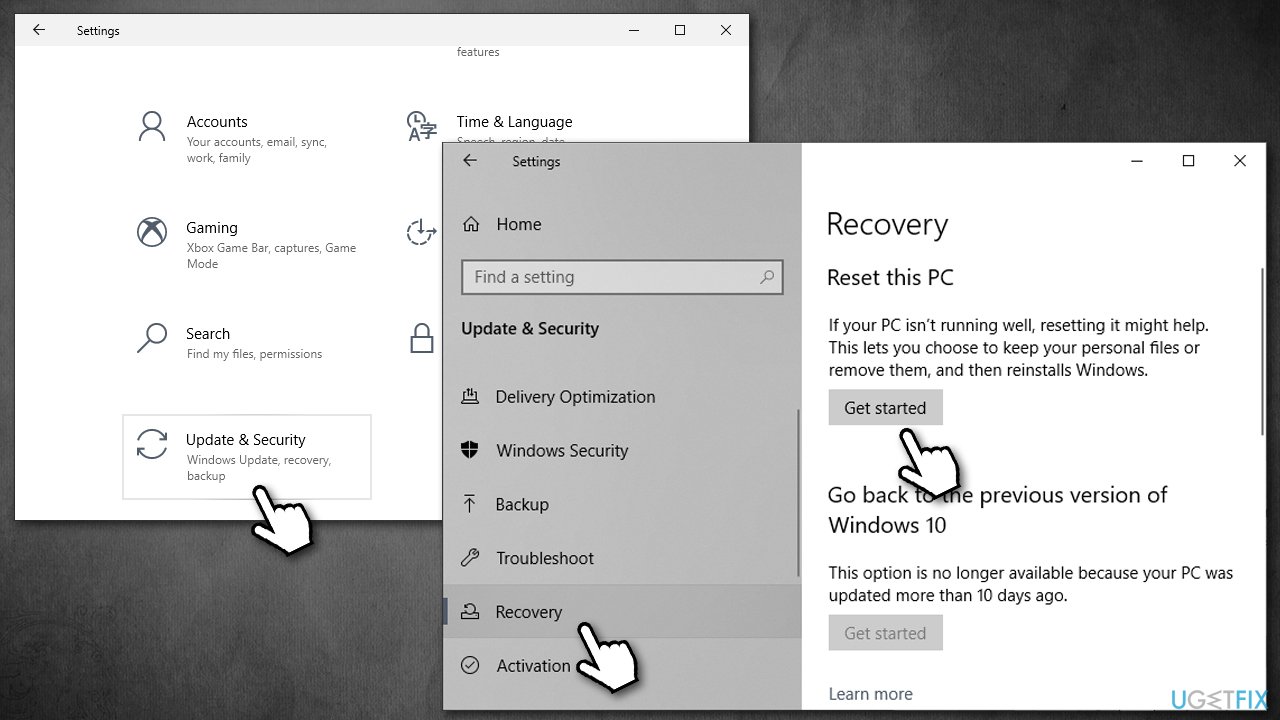Click the Recovery page scrollbar
This screenshot has width=1280, height=720.
pos(1260,350)
